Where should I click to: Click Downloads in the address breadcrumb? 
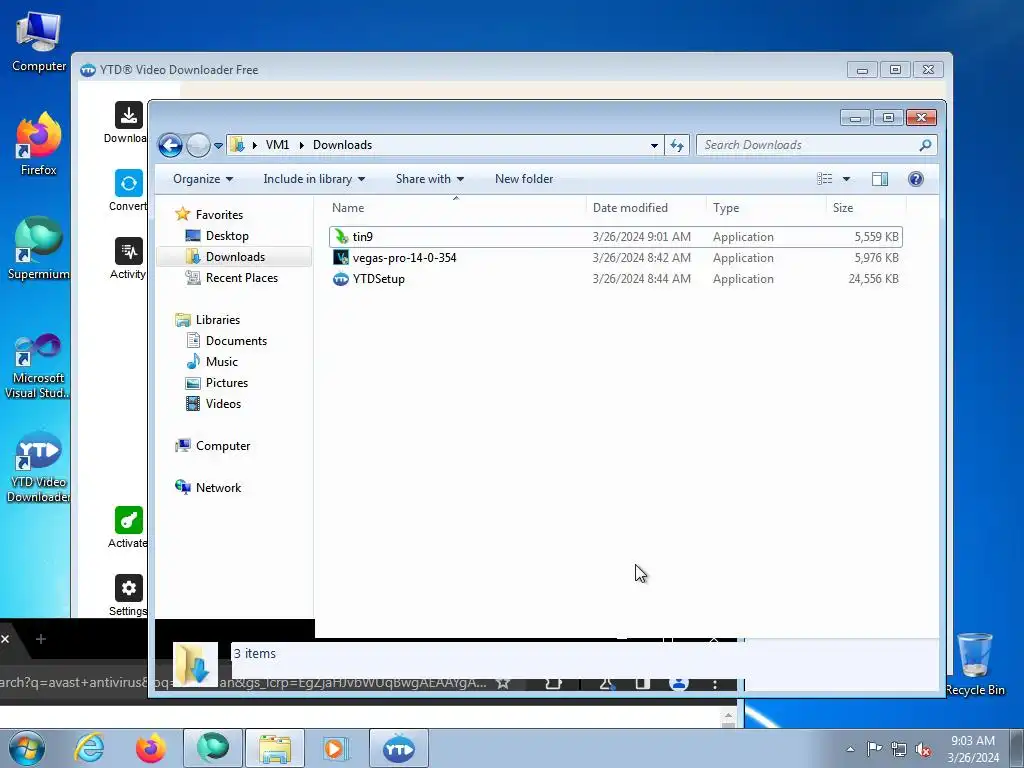pos(342,145)
